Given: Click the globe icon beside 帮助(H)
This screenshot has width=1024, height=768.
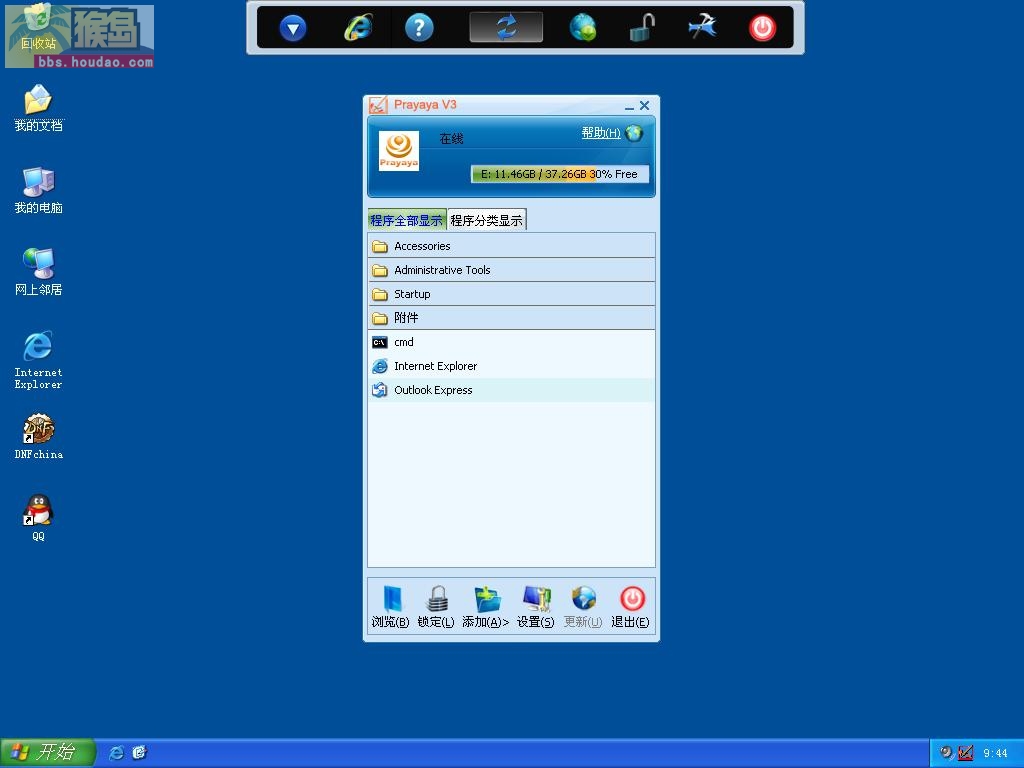Looking at the screenshot, I should (x=633, y=133).
